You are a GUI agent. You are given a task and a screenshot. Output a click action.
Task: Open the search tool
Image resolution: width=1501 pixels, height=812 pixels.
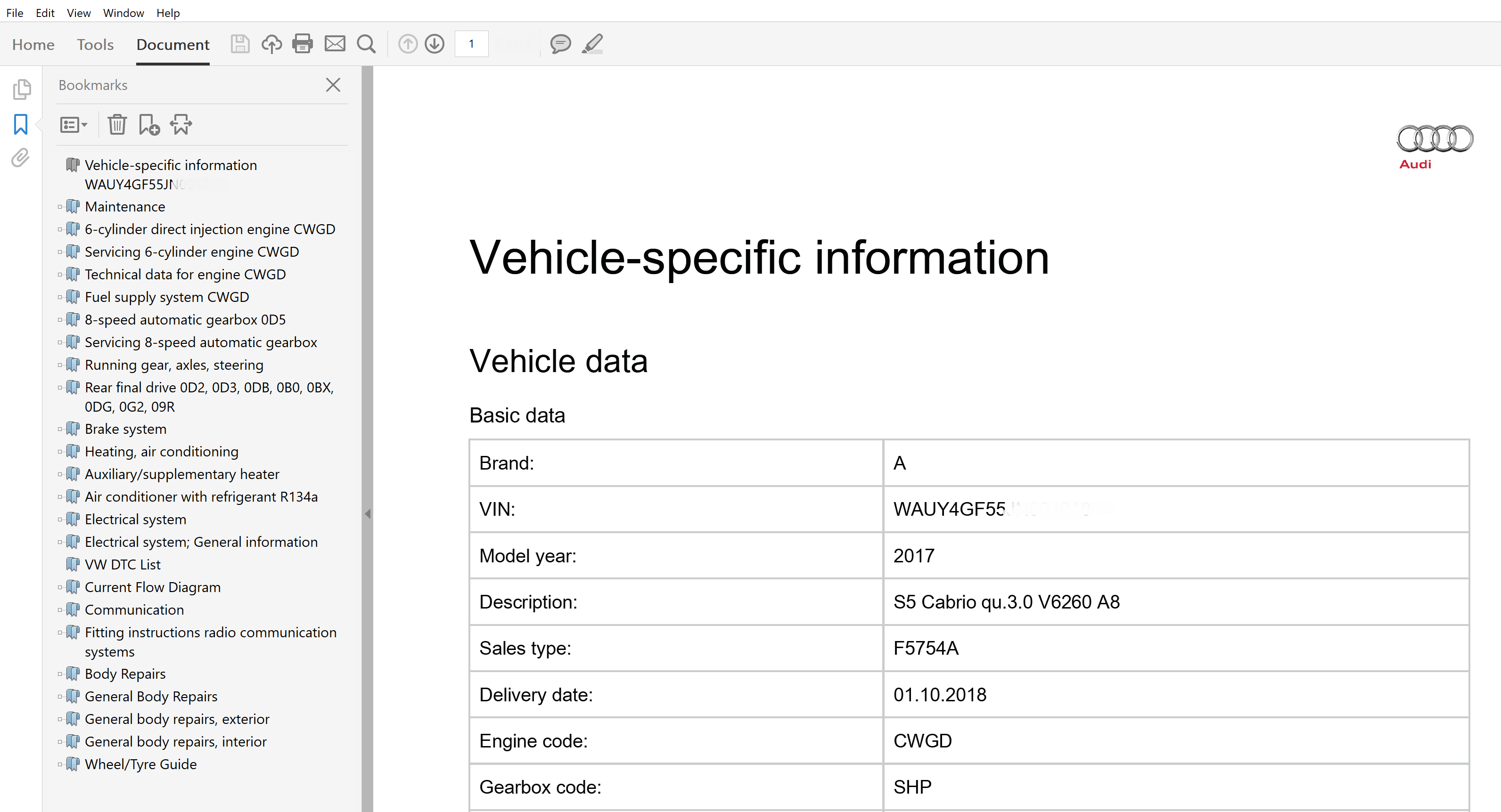pyautogui.click(x=366, y=44)
